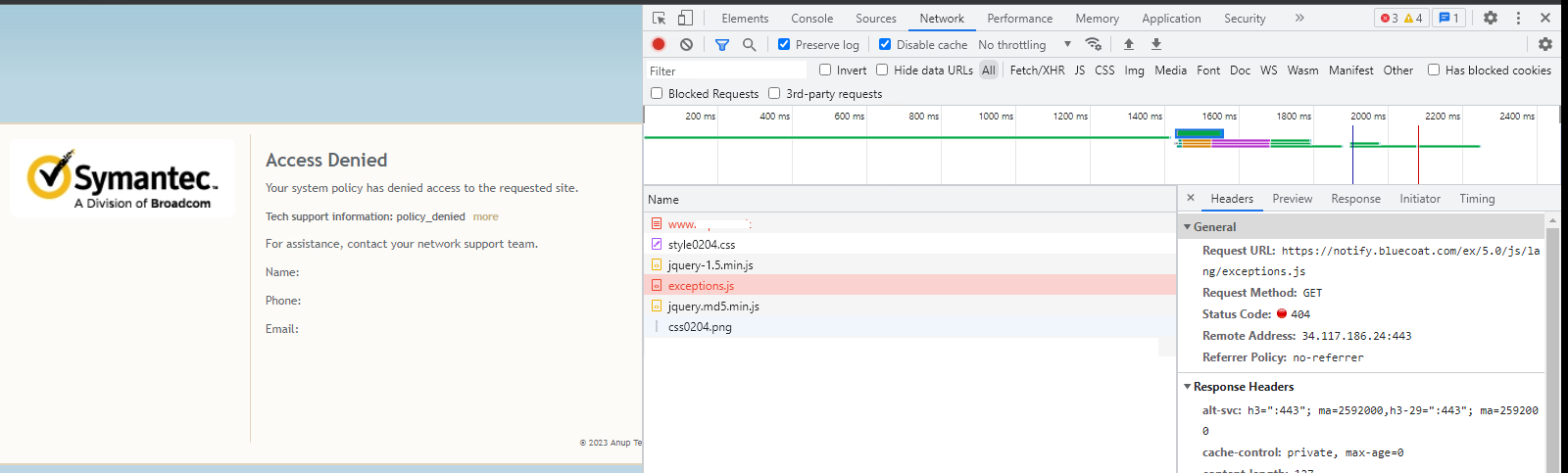Collapse the General headers section
1568x473 pixels.
(1188, 226)
